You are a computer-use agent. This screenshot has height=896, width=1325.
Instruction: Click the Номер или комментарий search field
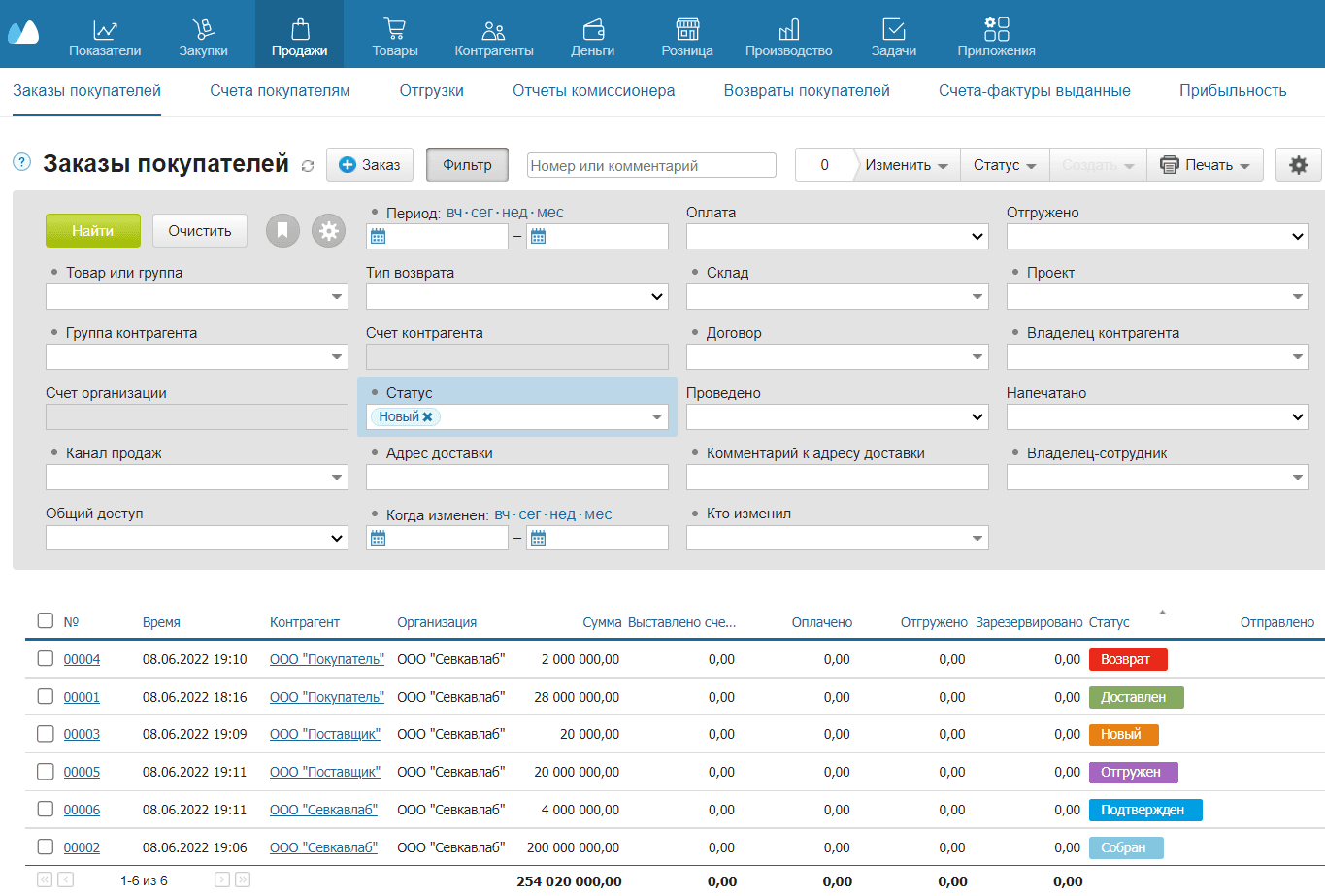pos(648,164)
